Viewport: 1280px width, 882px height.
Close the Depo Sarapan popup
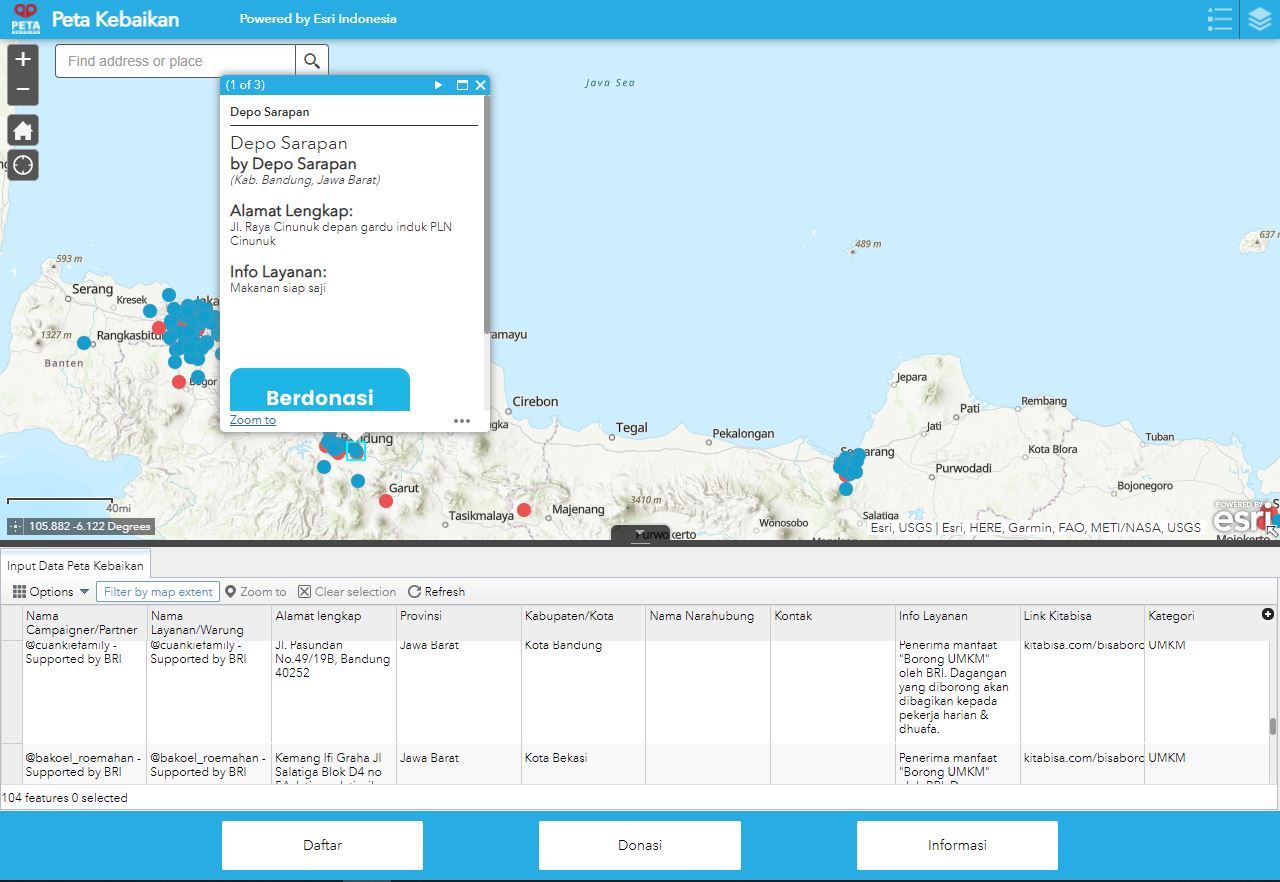480,85
